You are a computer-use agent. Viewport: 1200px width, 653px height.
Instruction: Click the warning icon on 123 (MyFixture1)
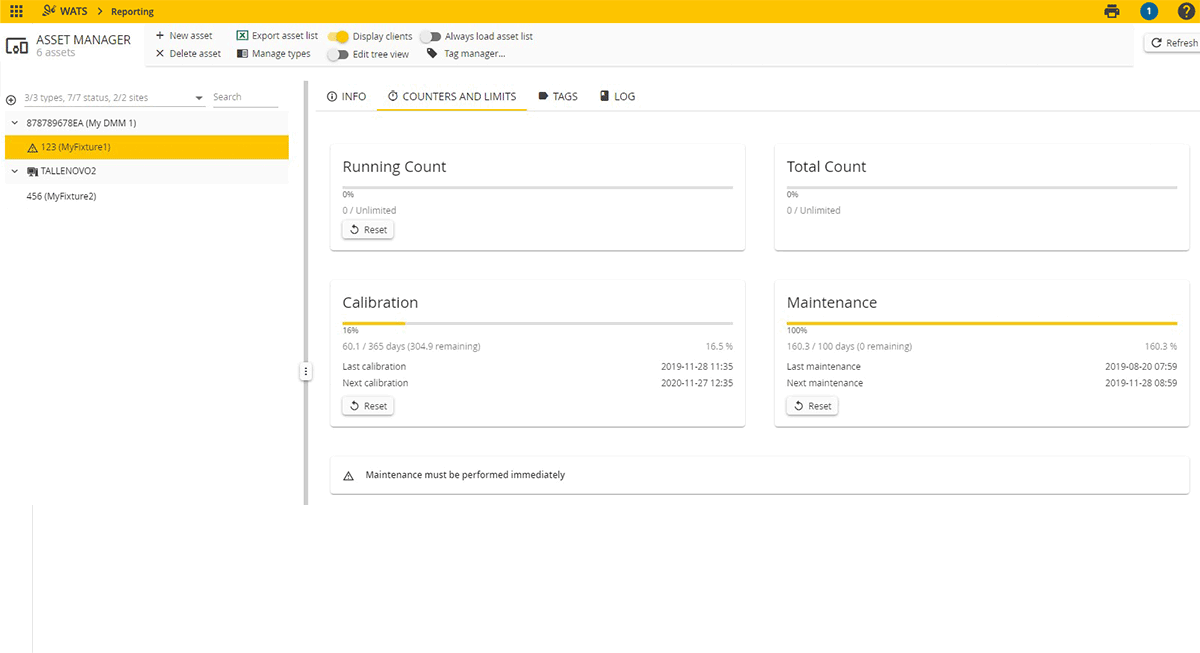(32, 147)
